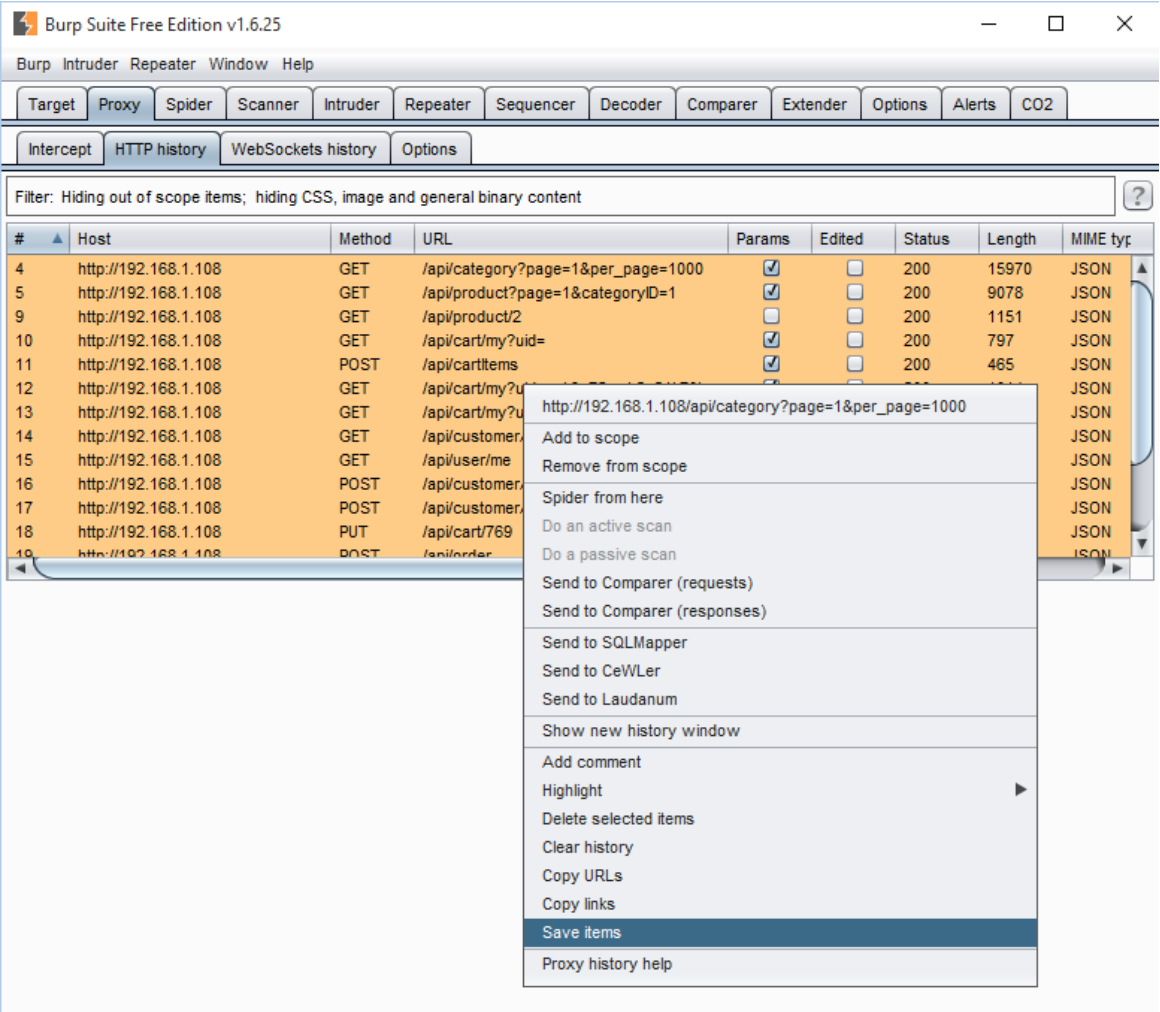Choose Clear history
This screenshot has width=1160, height=1012.
(x=780, y=847)
